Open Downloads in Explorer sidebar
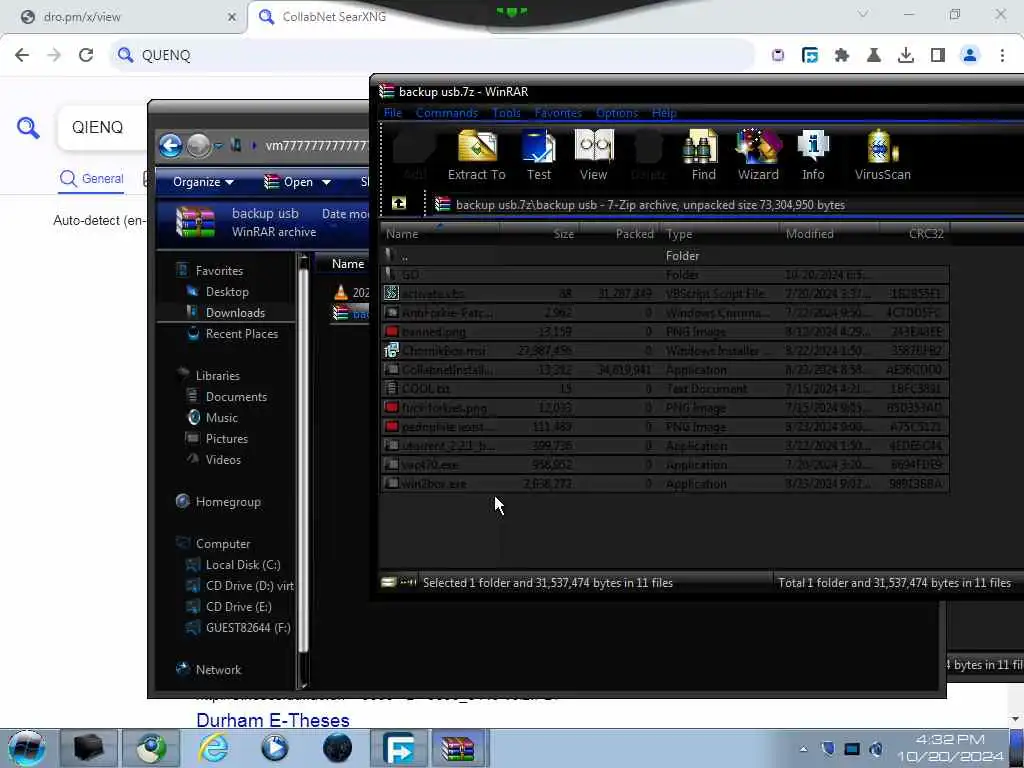1024x768 pixels. click(226, 313)
